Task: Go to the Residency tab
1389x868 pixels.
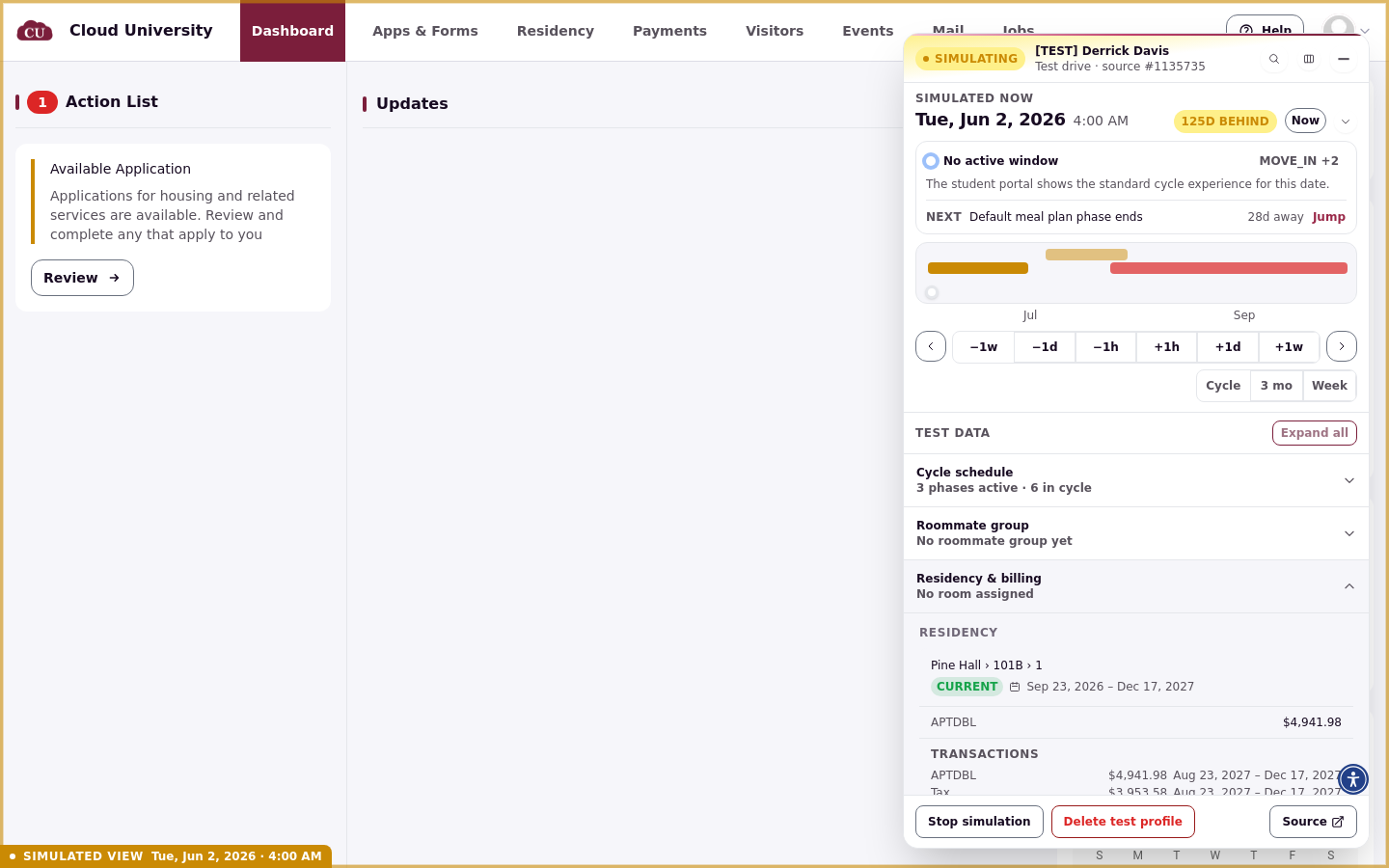Action: (556, 31)
